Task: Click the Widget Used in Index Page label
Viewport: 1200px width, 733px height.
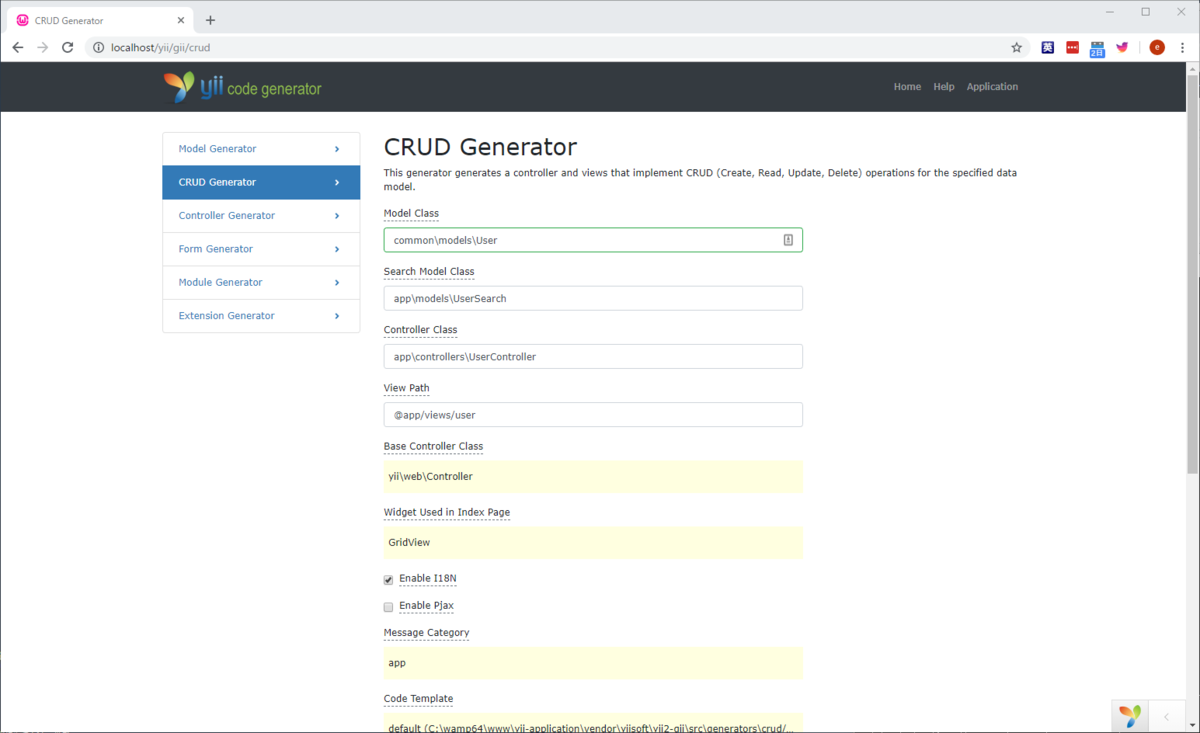Action: click(447, 512)
